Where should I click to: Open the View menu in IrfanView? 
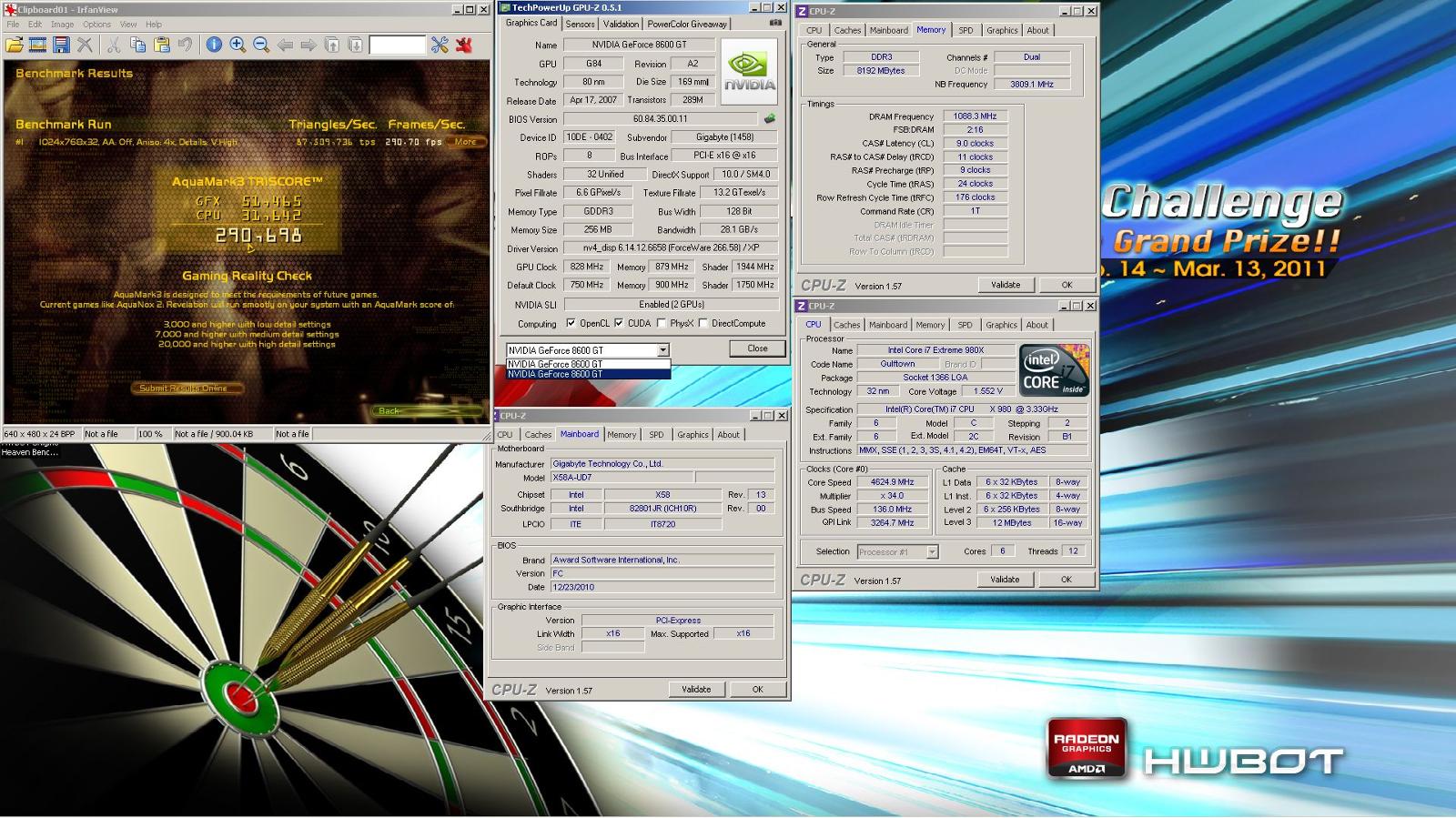(x=129, y=25)
